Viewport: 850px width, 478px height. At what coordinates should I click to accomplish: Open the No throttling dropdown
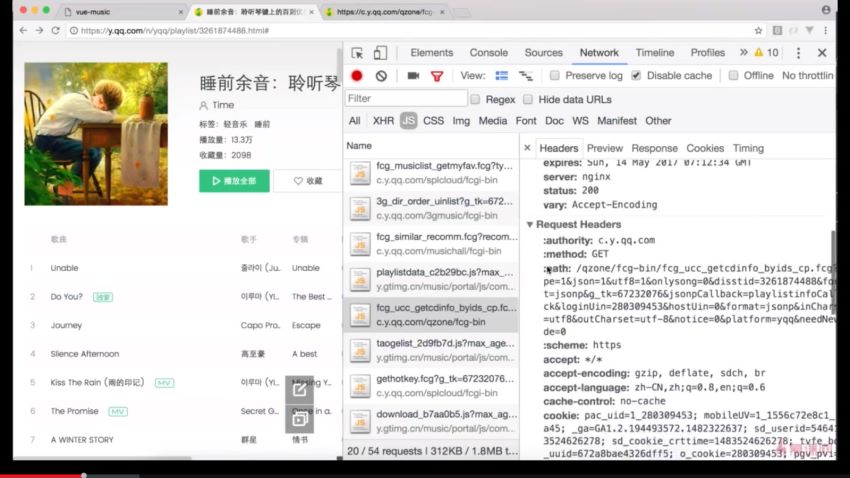tap(807, 75)
